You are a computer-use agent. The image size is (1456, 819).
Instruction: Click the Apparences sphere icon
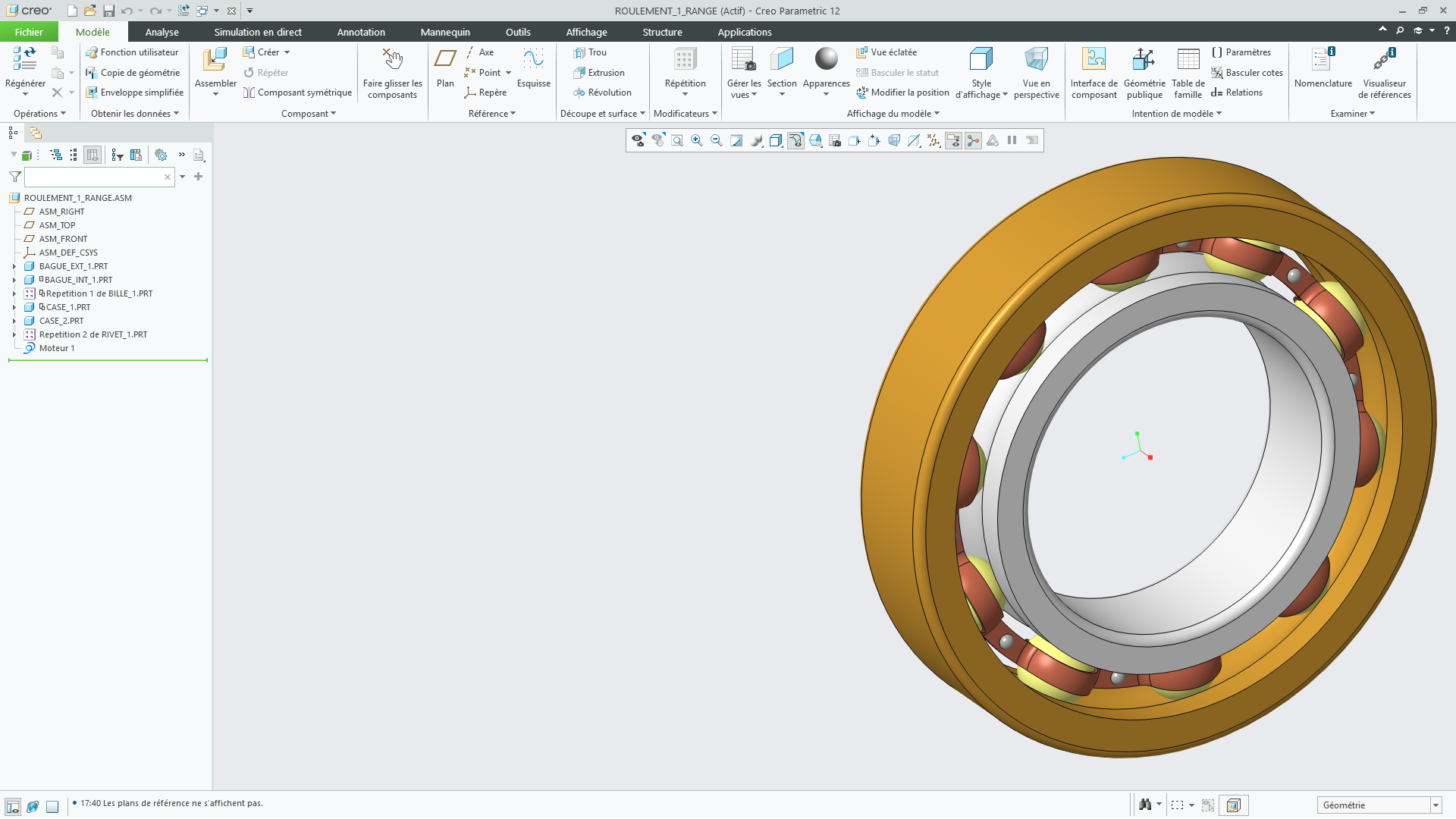pos(826,59)
